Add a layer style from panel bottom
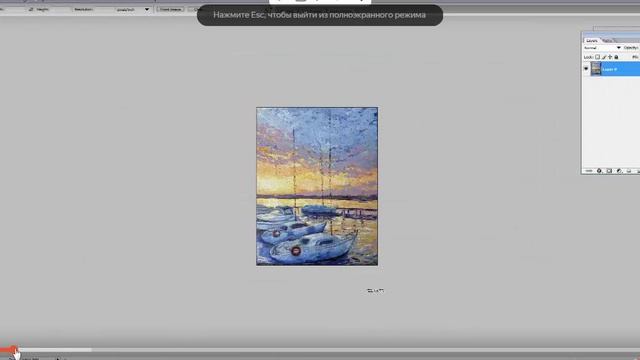Viewport: 640px width, 360px height. (x=599, y=171)
